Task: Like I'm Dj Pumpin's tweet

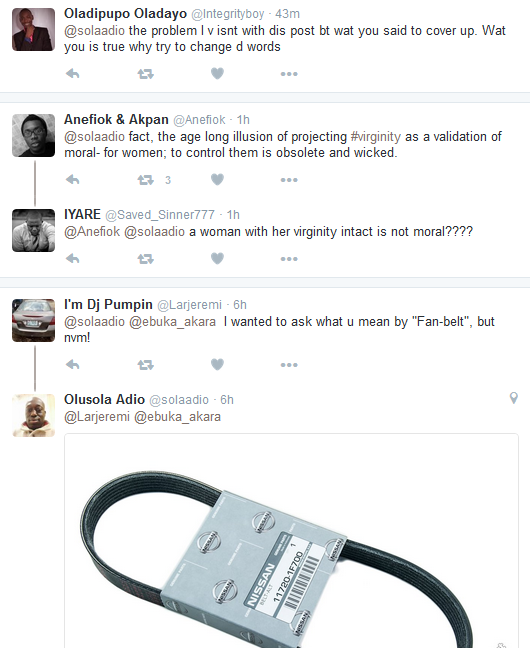Action: click(217, 364)
